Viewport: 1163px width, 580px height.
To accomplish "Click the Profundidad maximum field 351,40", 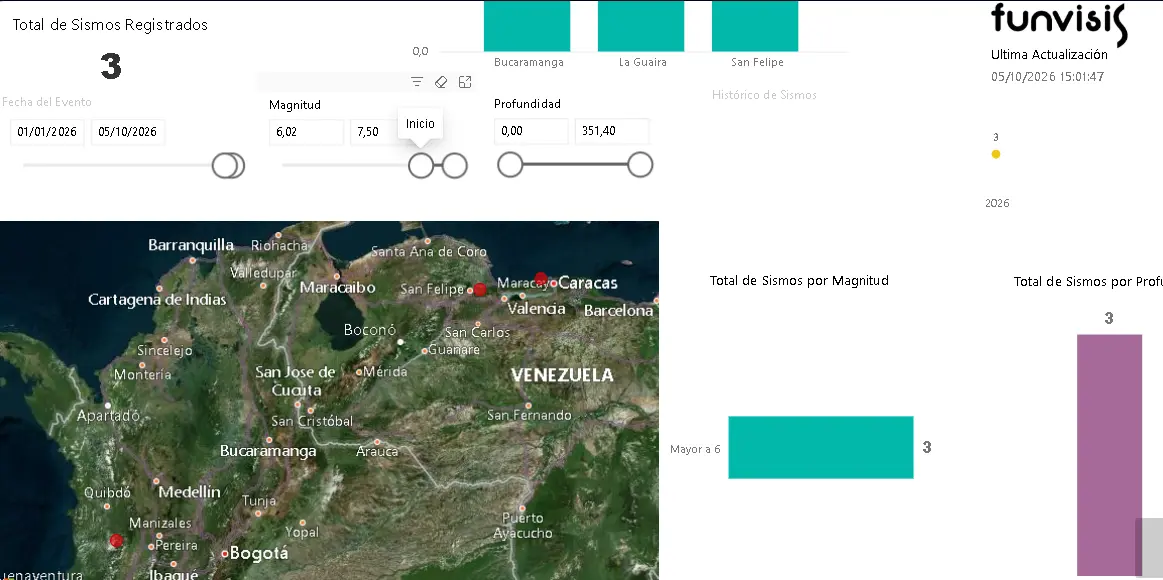I will tap(612, 131).
